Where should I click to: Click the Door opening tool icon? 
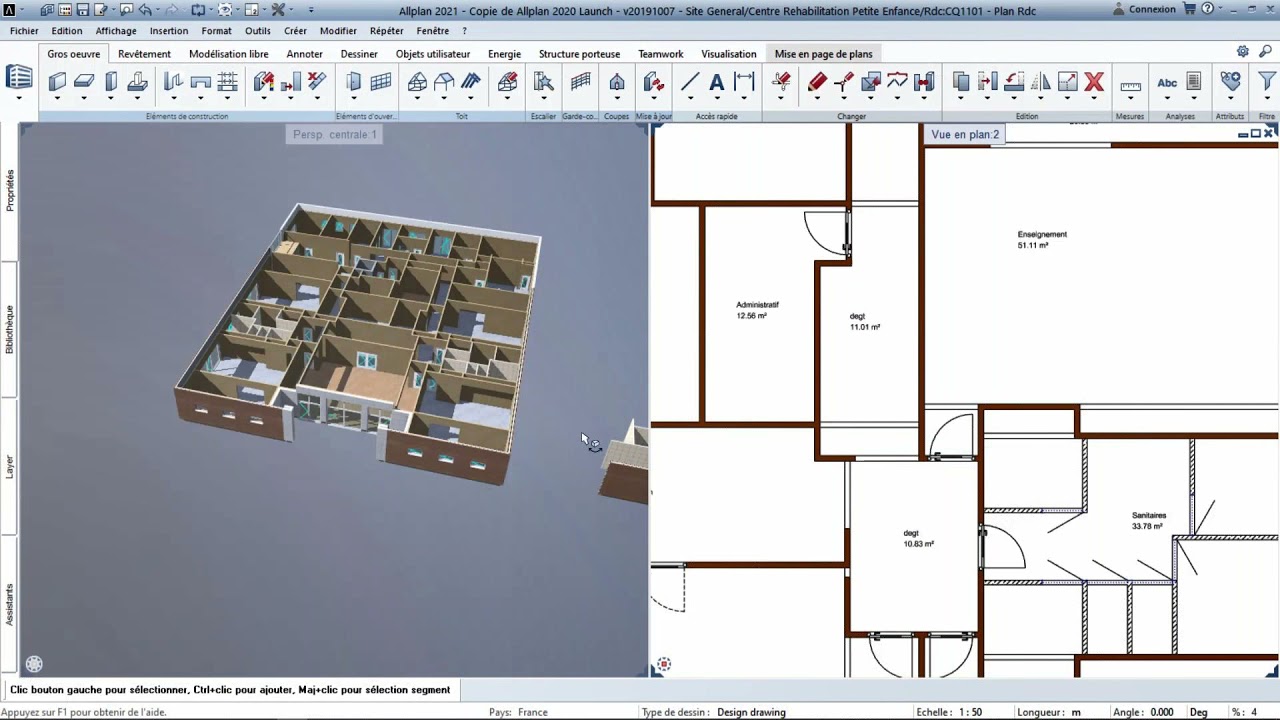[353, 82]
